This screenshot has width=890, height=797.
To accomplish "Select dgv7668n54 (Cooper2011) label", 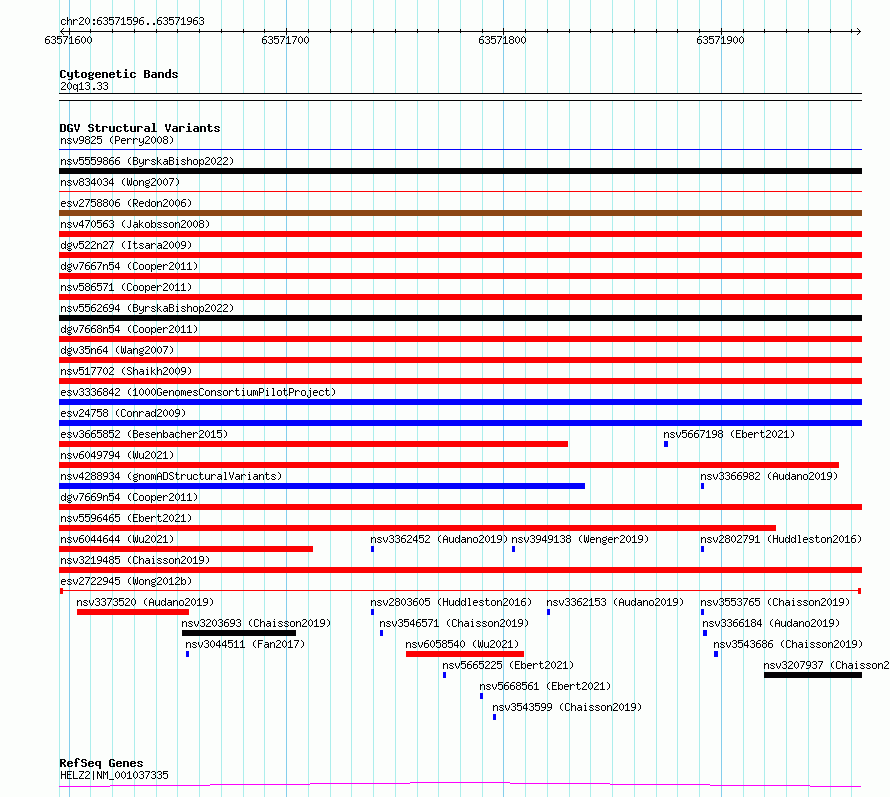I will (129, 329).
